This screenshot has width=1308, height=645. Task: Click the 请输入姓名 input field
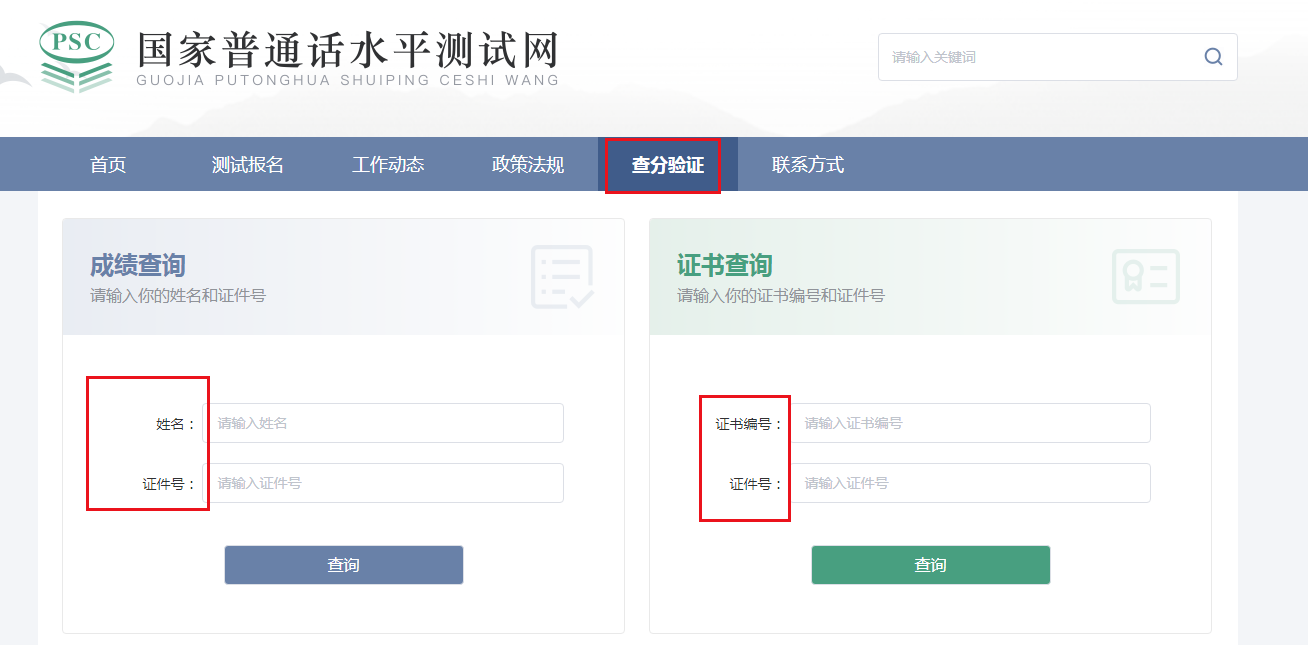coord(385,423)
